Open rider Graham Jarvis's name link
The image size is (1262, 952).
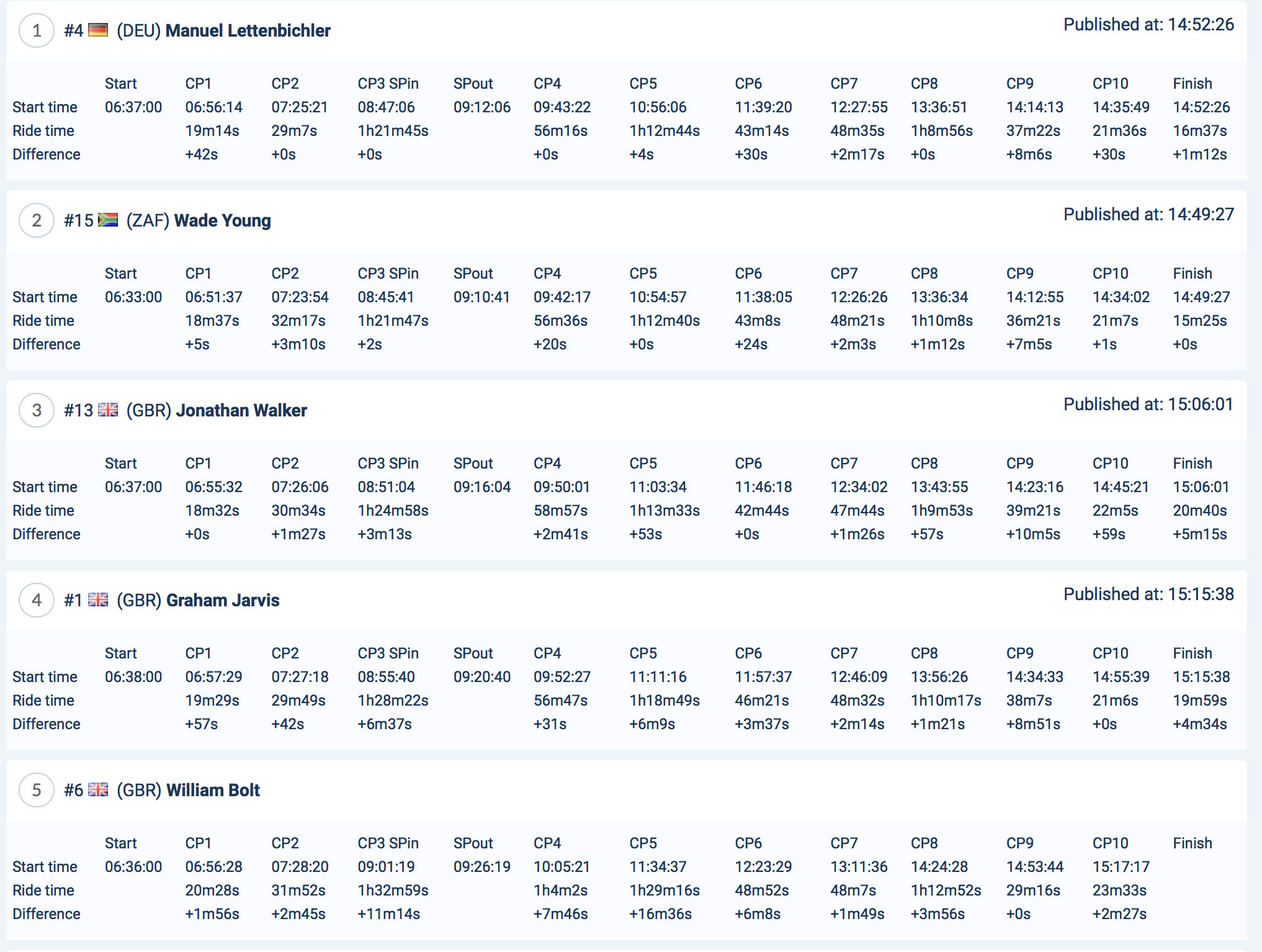pos(223,600)
